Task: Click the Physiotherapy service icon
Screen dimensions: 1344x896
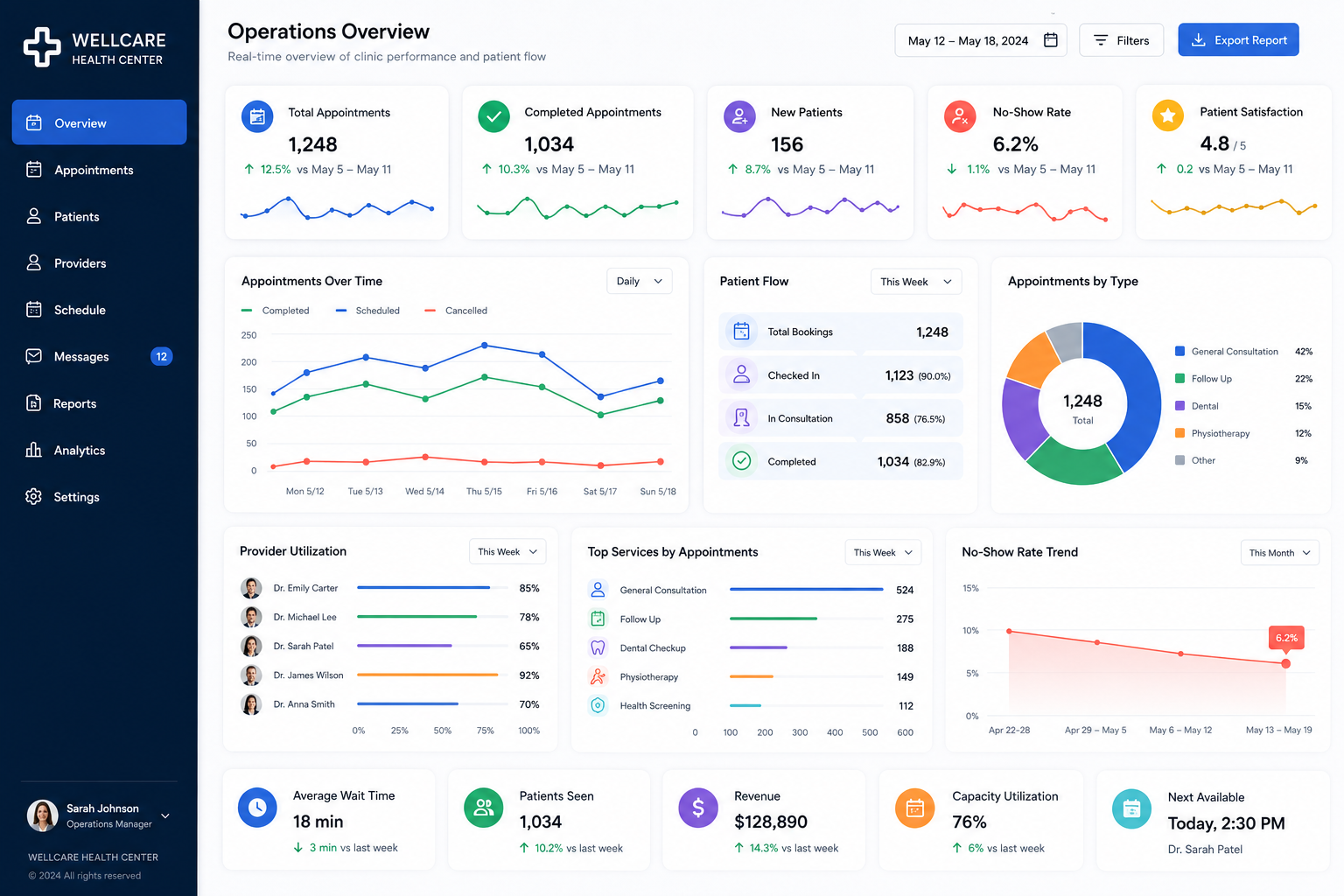Action: pos(598,676)
